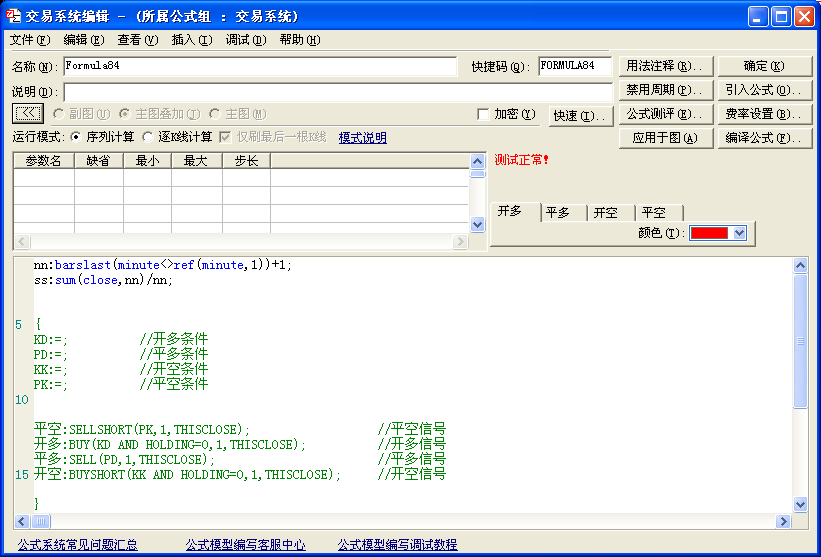Viewport: 821px width, 557px height.
Task: Click parameter table scroll down arrow
Action: [478, 225]
